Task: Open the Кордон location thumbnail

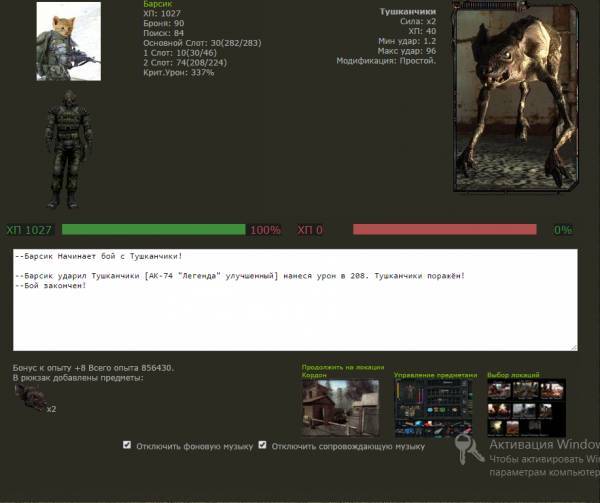Action: click(341, 408)
